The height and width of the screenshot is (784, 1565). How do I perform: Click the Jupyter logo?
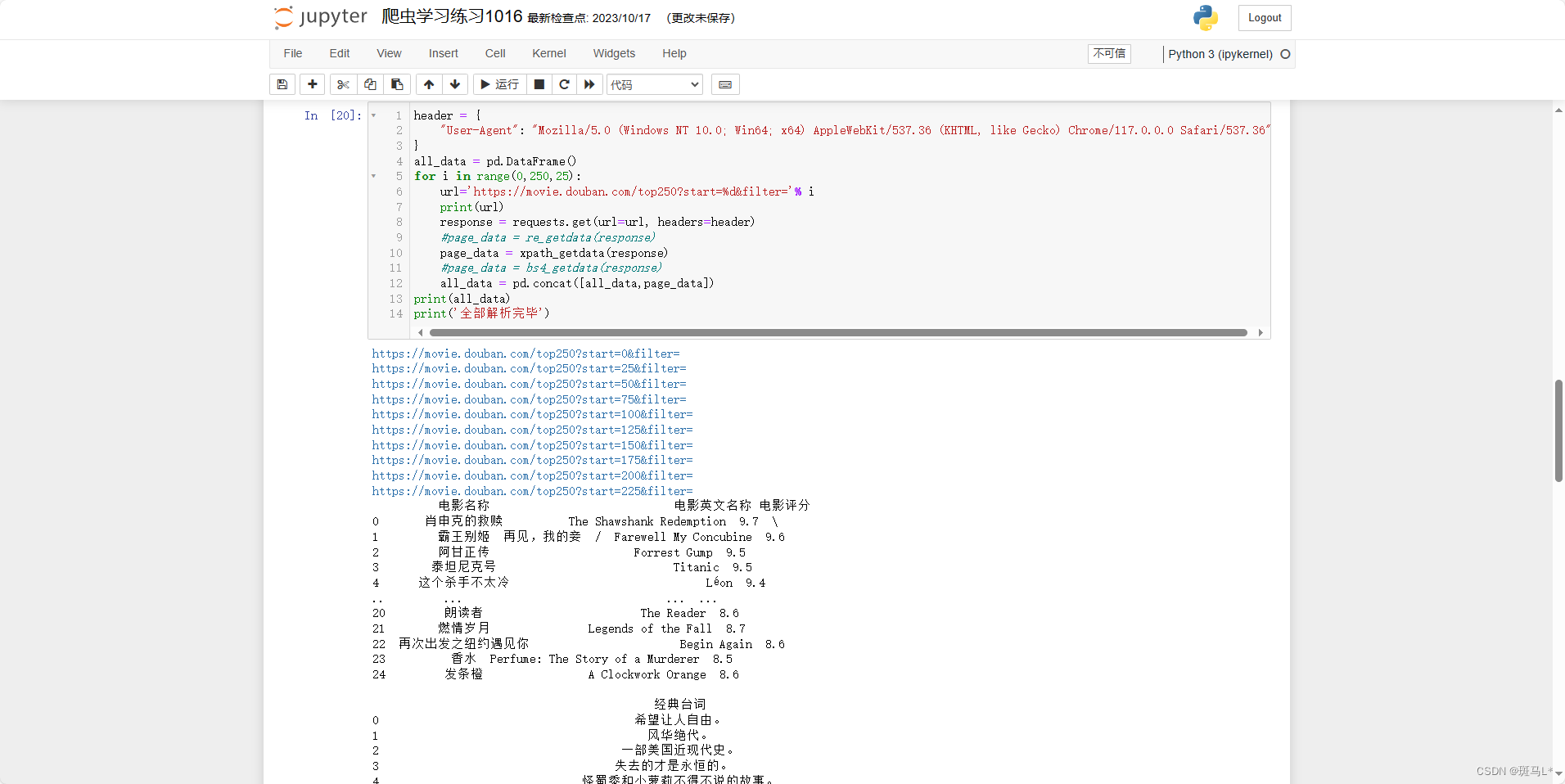[x=321, y=17]
